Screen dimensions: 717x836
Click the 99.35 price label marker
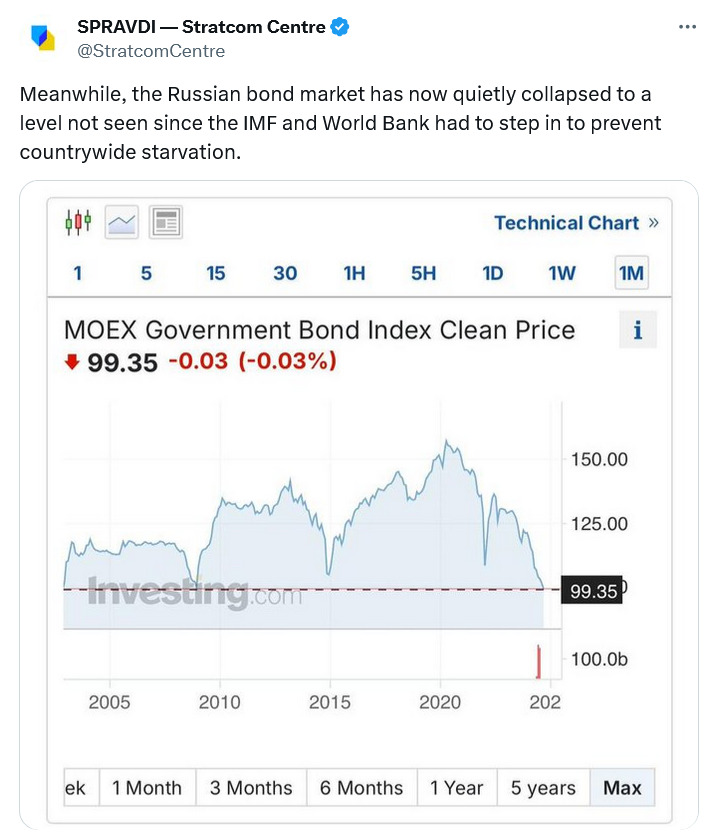point(593,591)
